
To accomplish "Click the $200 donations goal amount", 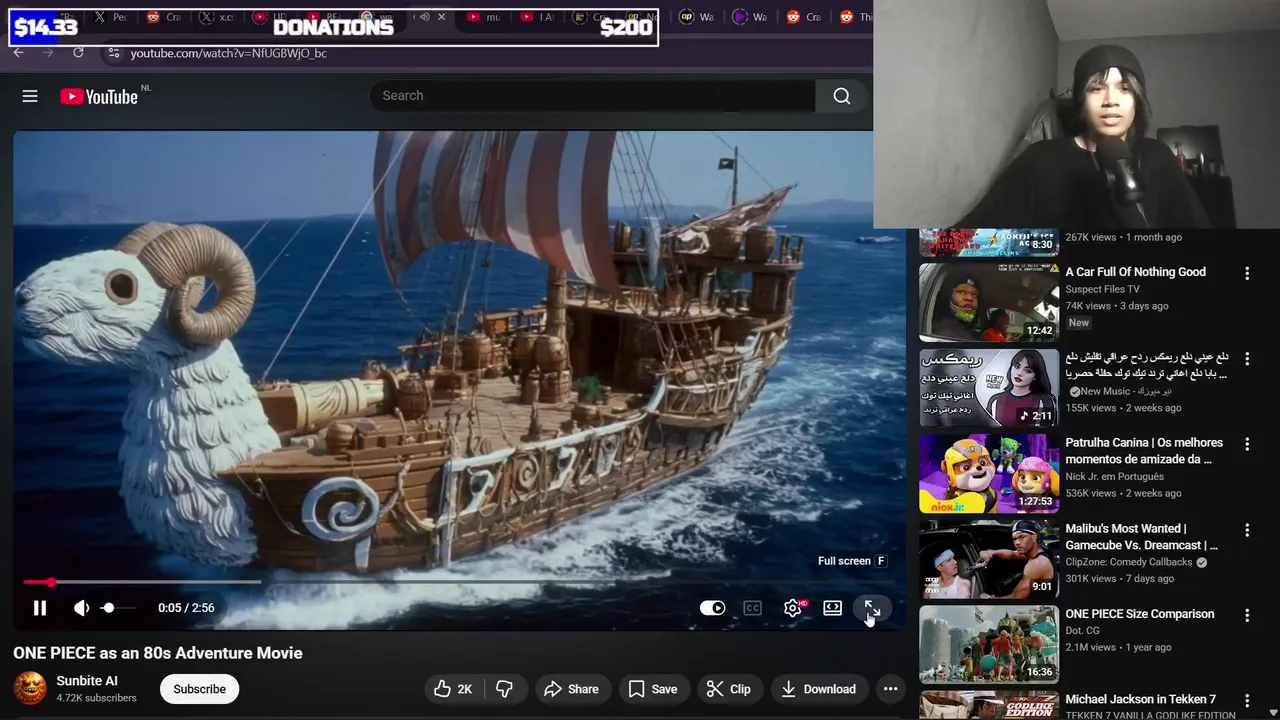I will tap(626, 27).
